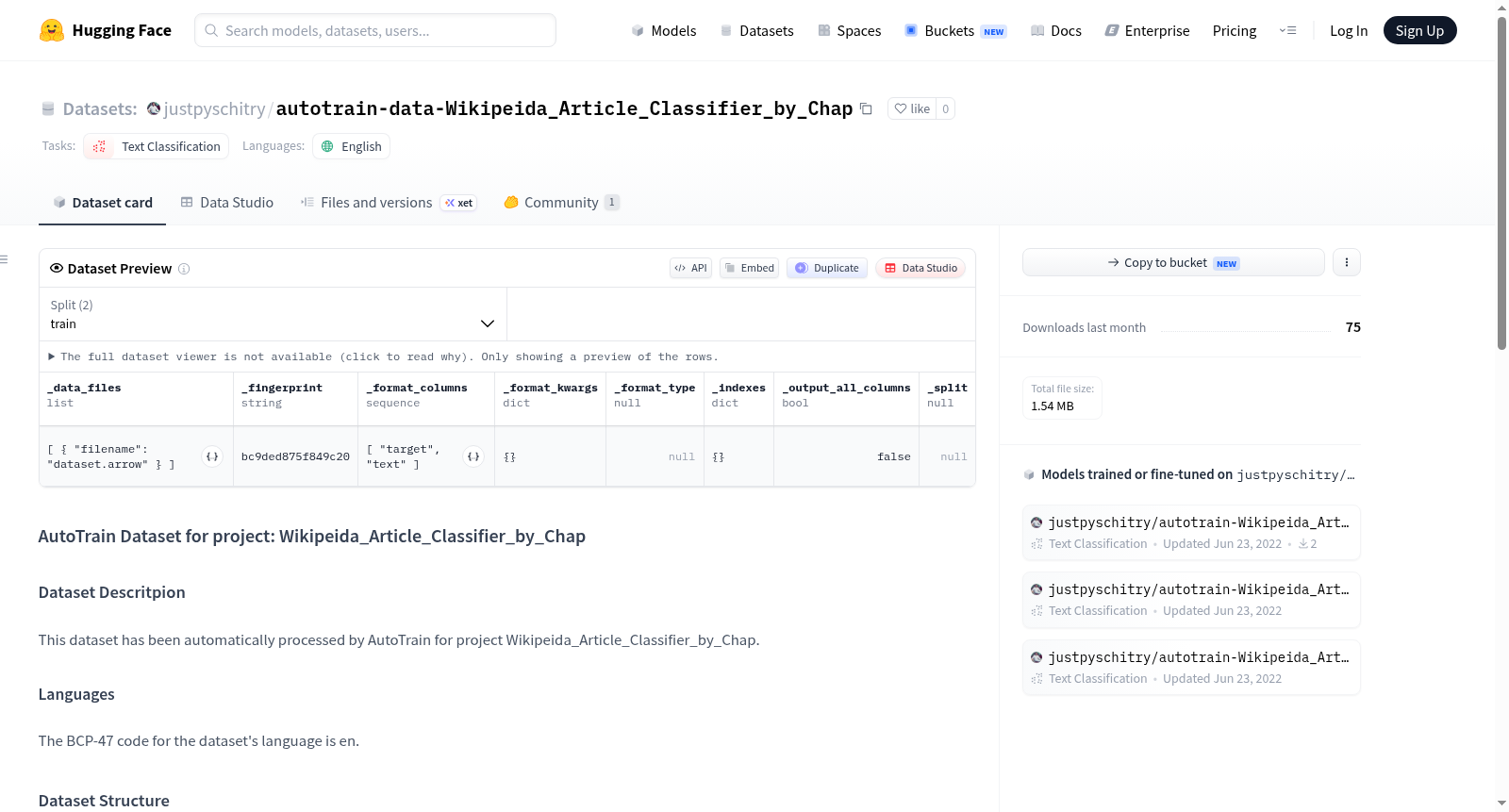Image resolution: width=1509 pixels, height=812 pixels.
Task: Go to Models in the top navigation
Action: 664,31
